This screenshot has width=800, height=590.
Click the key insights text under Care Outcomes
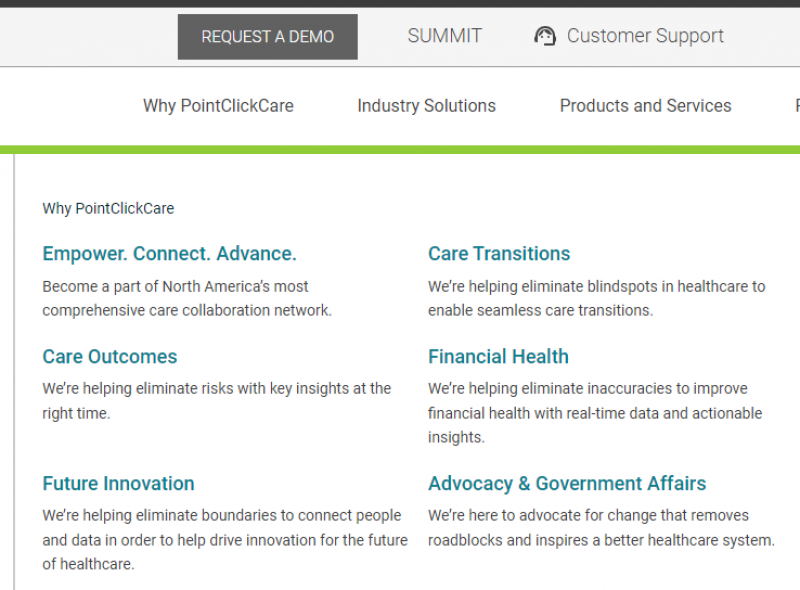click(216, 400)
